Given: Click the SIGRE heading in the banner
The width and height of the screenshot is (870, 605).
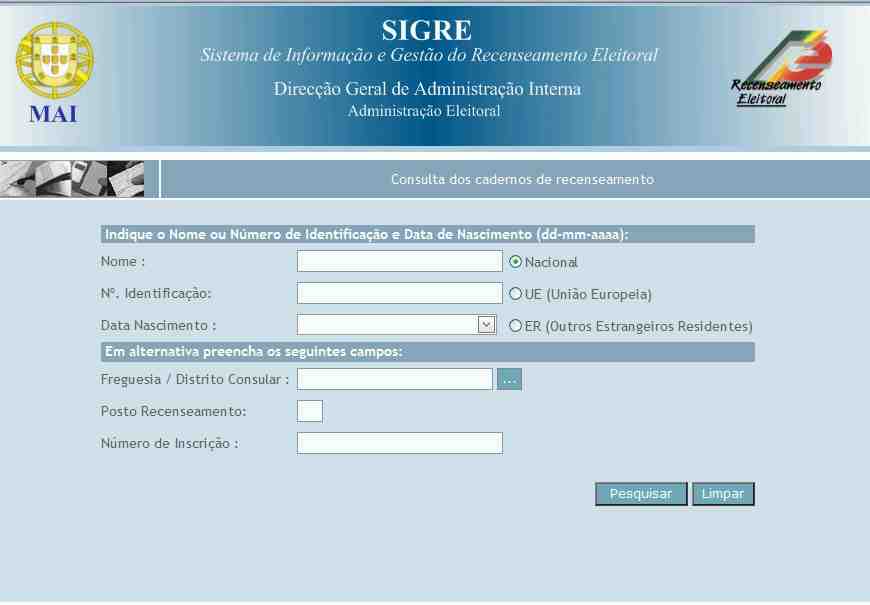Looking at the screenshot, I should (426, 30).
